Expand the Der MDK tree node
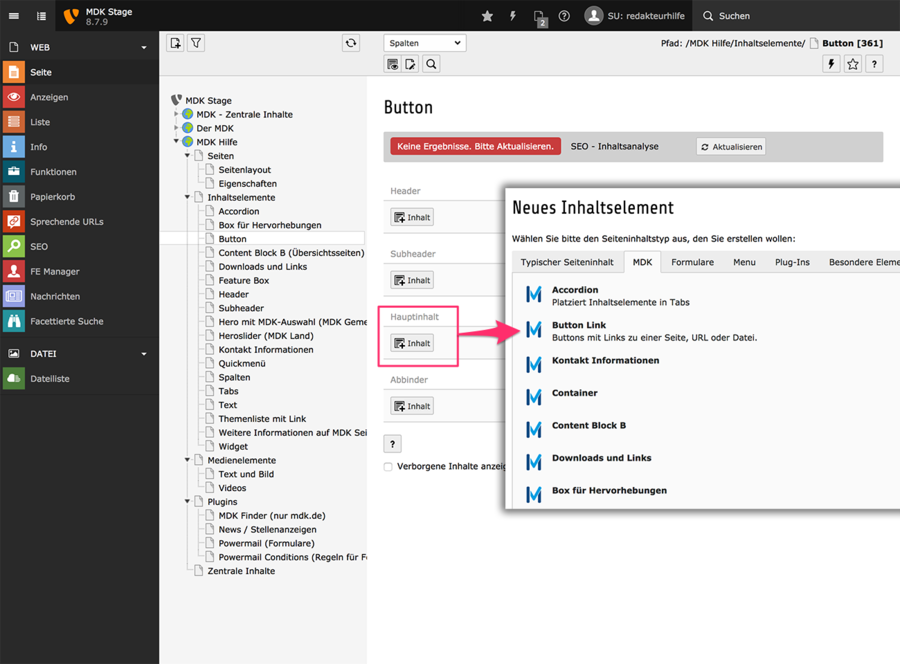The width and height of the screenshot is (900, 664). 176,128
